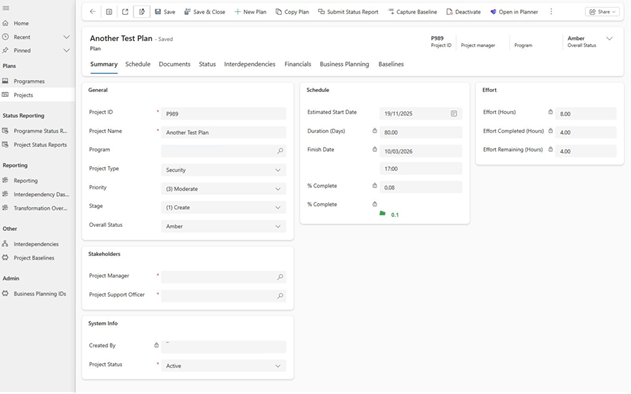Select the Summary tab
631x394 pixels.
coord(104,64)
